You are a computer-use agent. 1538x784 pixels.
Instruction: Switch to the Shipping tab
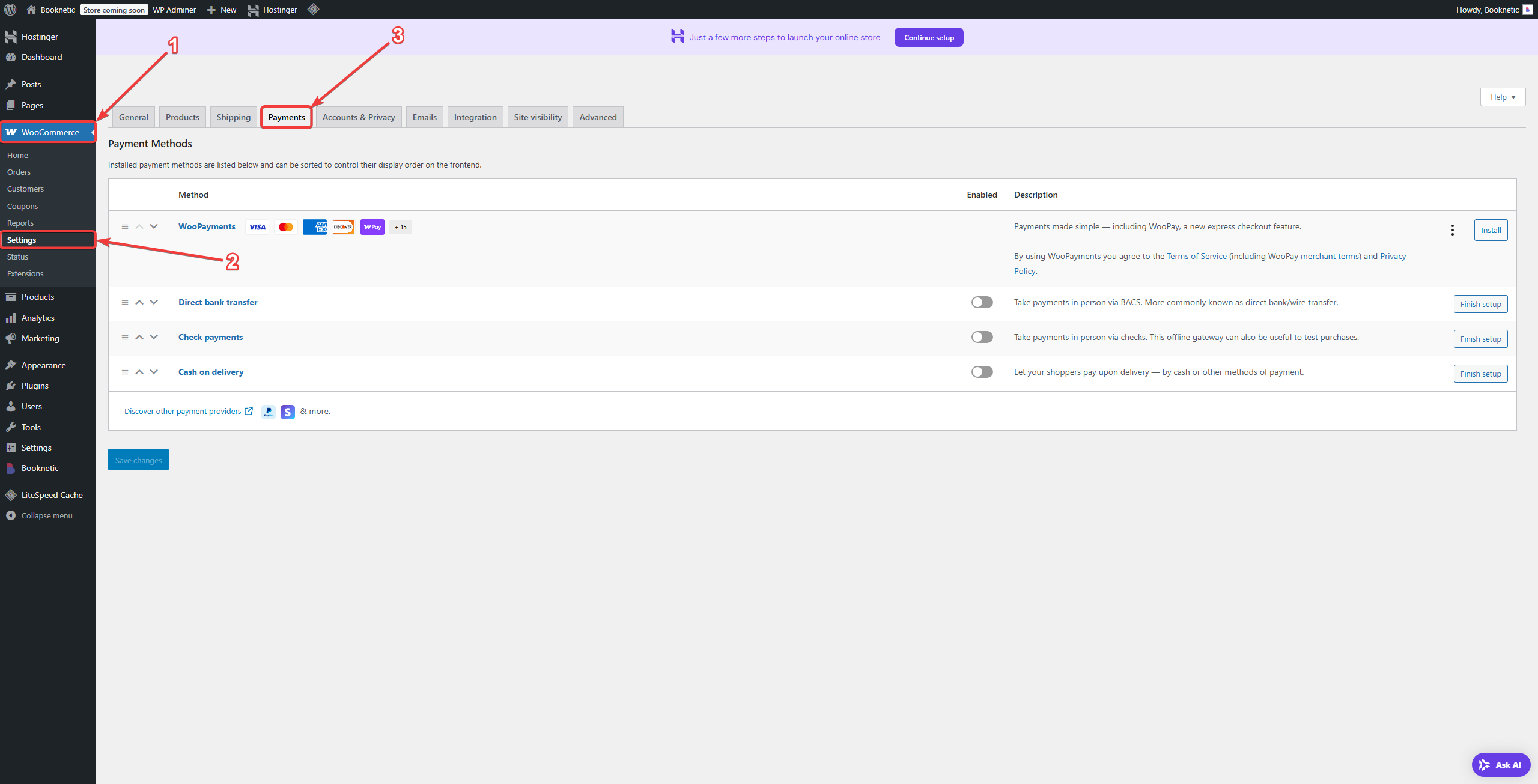coord(234,117)
